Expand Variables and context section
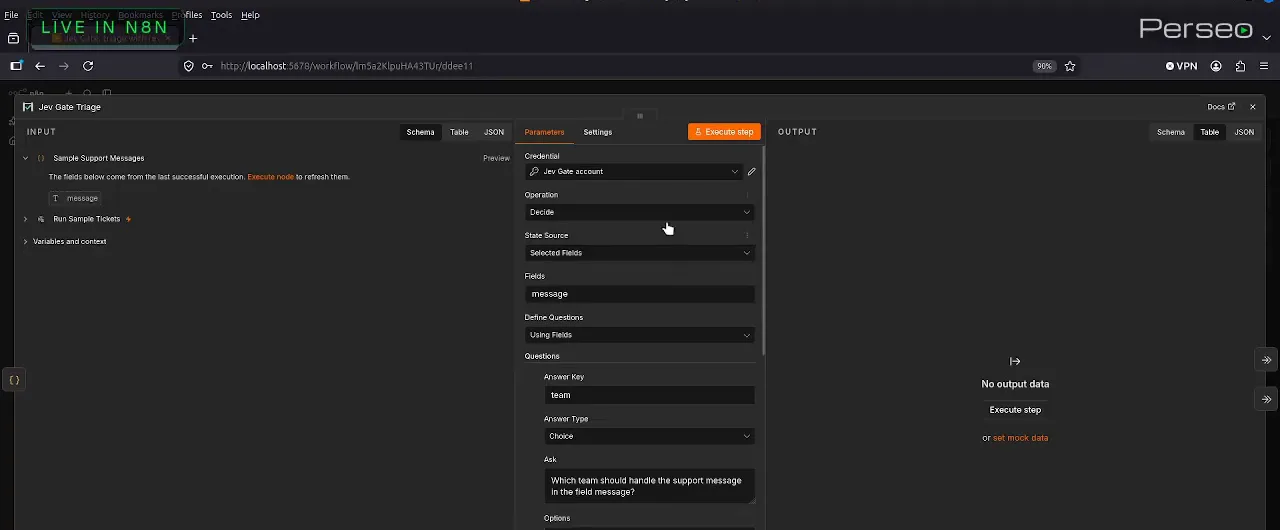Screen dimensions: 1280x530 point(25,241)
